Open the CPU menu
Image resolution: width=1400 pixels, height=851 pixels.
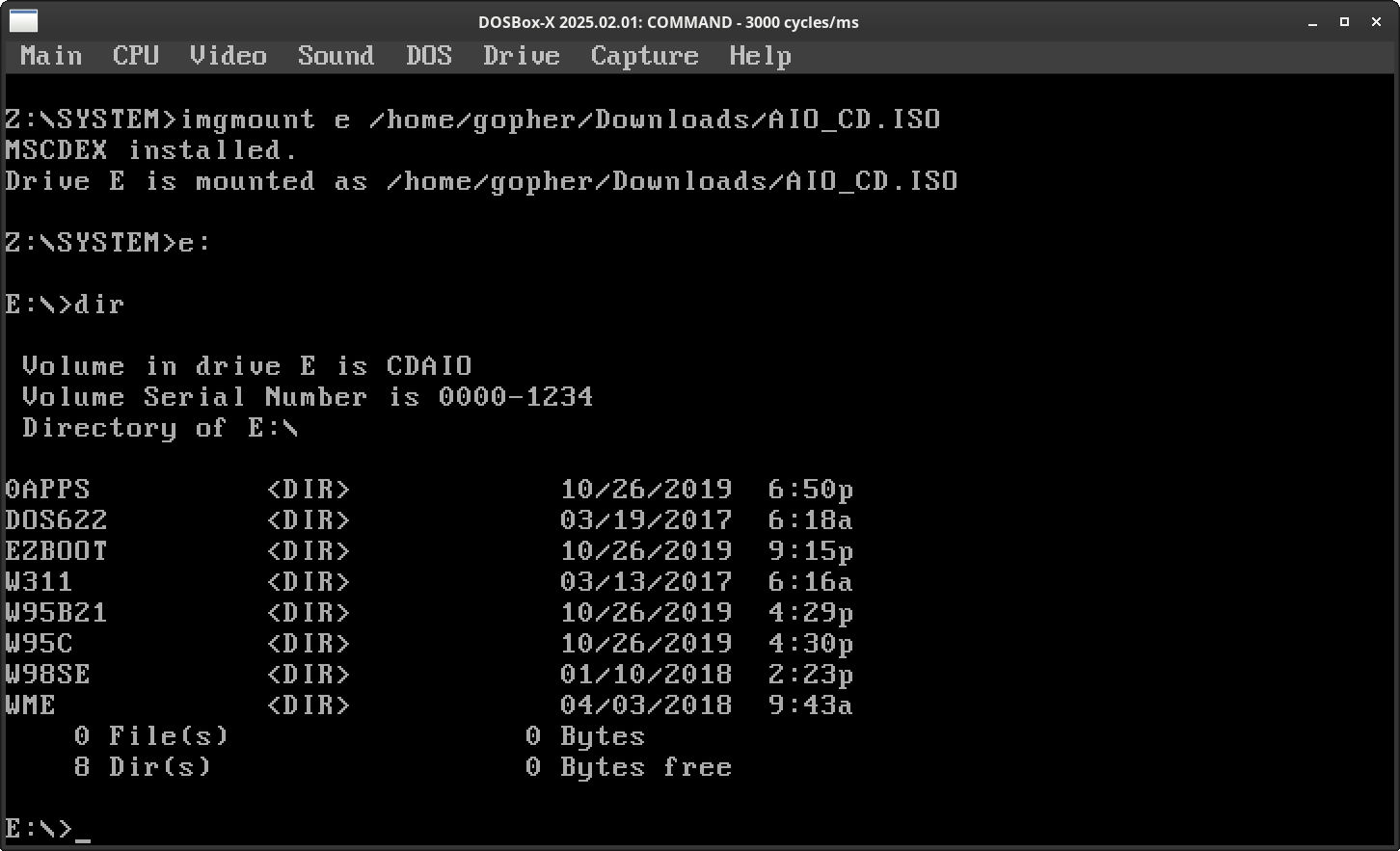(136, 56)
